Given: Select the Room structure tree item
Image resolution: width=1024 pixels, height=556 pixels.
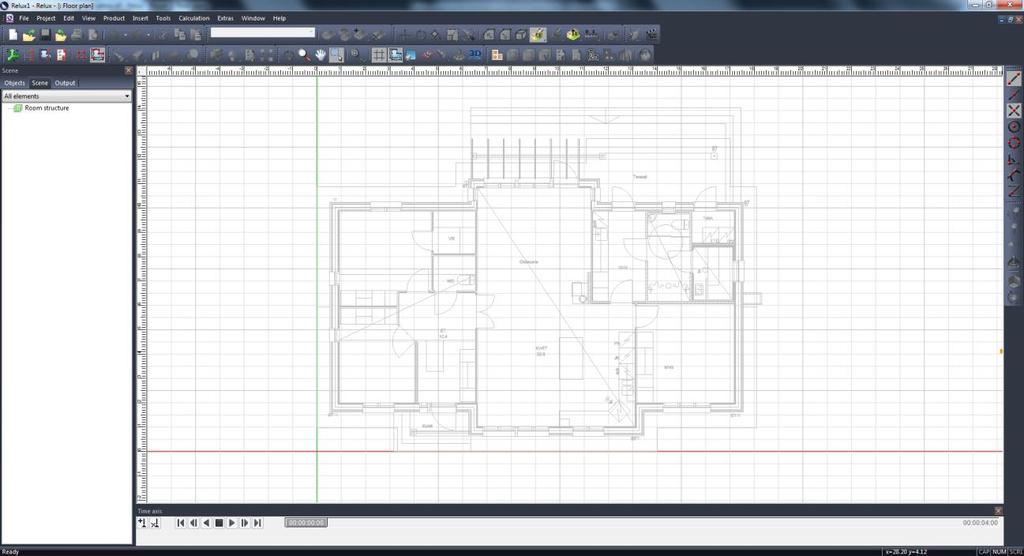Looking at the screenshot, I should (46, 108).
